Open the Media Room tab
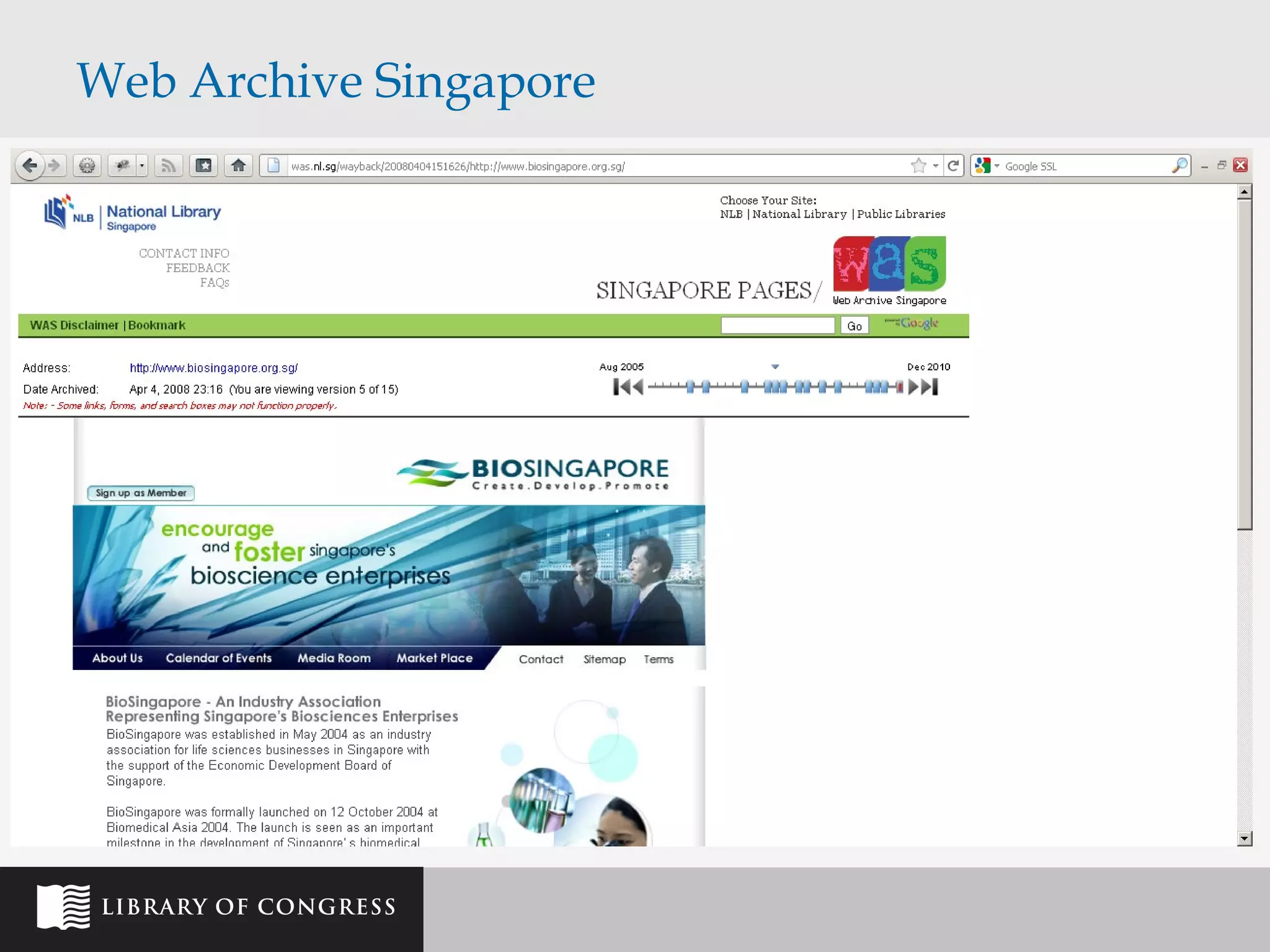This screenshot has width=1270, height=952. 334,658
